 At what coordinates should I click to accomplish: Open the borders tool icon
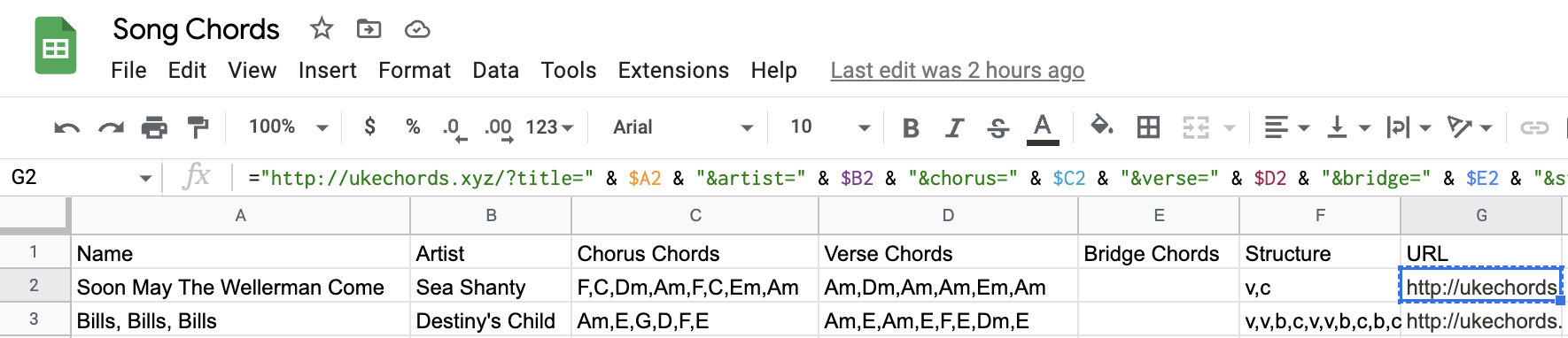[1148, 127]
